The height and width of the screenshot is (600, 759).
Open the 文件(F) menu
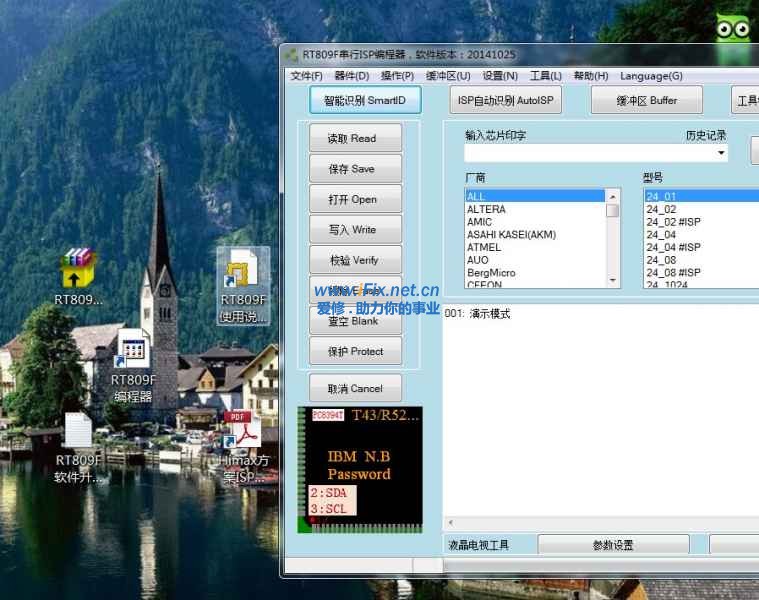coord(306,76)
